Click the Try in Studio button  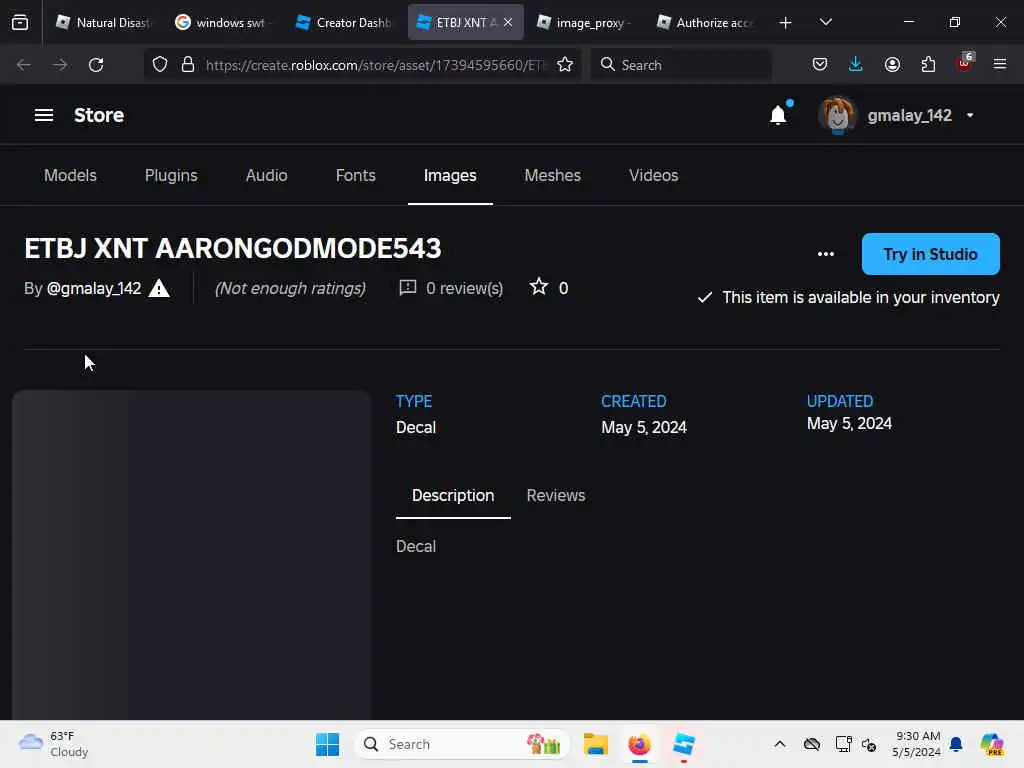931,254
